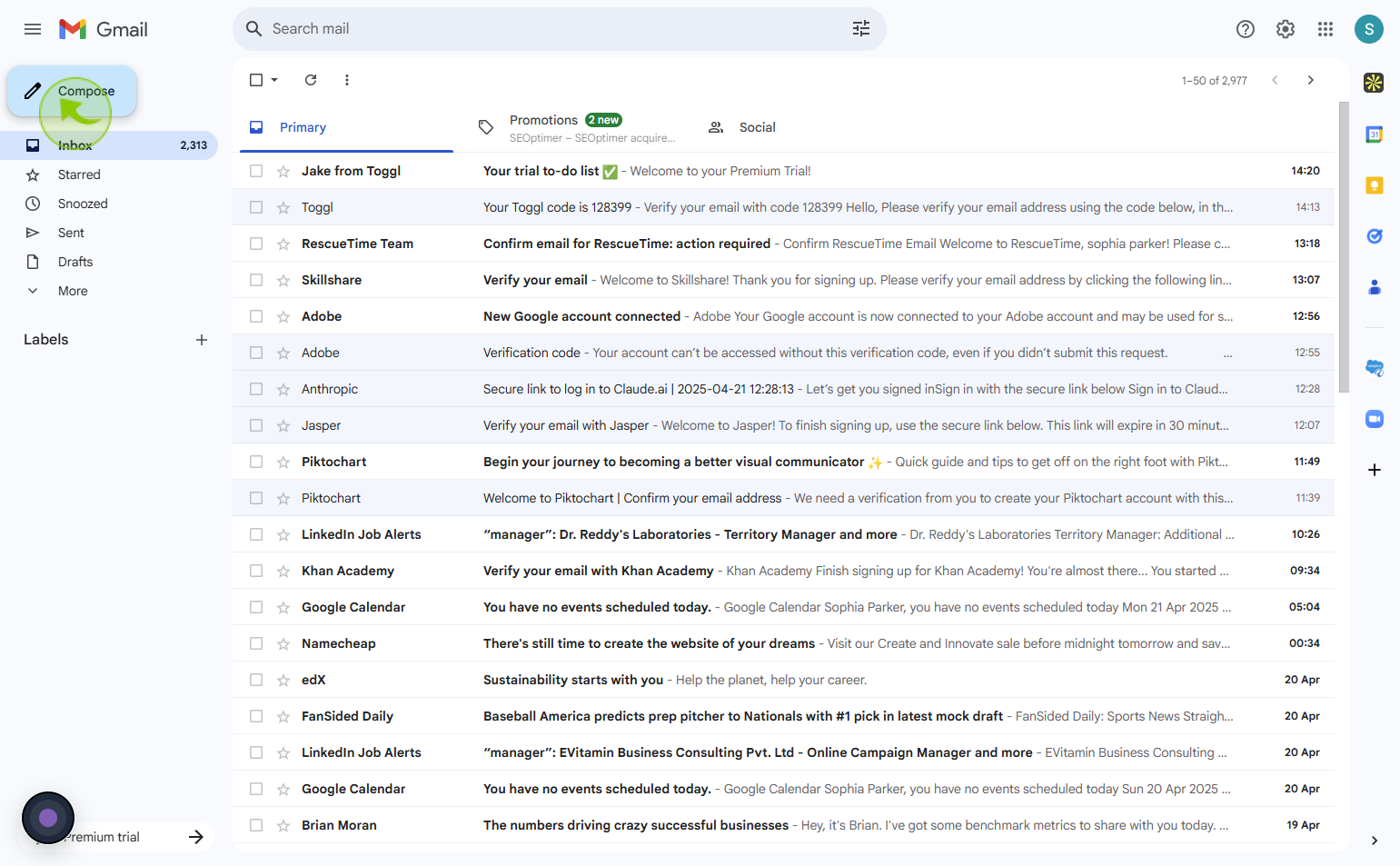Open Contacts side panel icon
The height and width of the screenshot is (866, 1400).
(x=1375, y=287)
